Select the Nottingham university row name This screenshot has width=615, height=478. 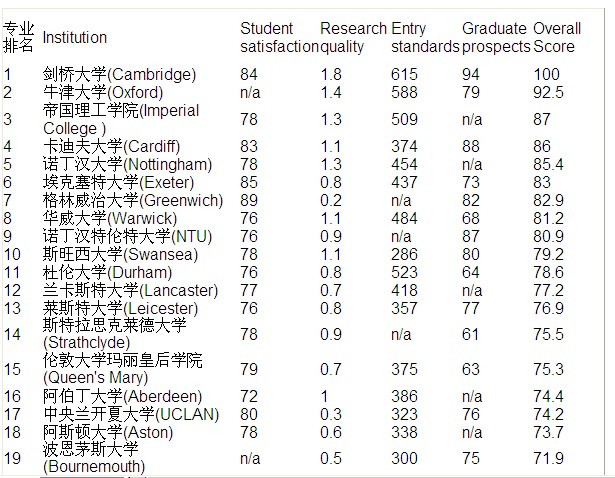[x=127, y=164]
